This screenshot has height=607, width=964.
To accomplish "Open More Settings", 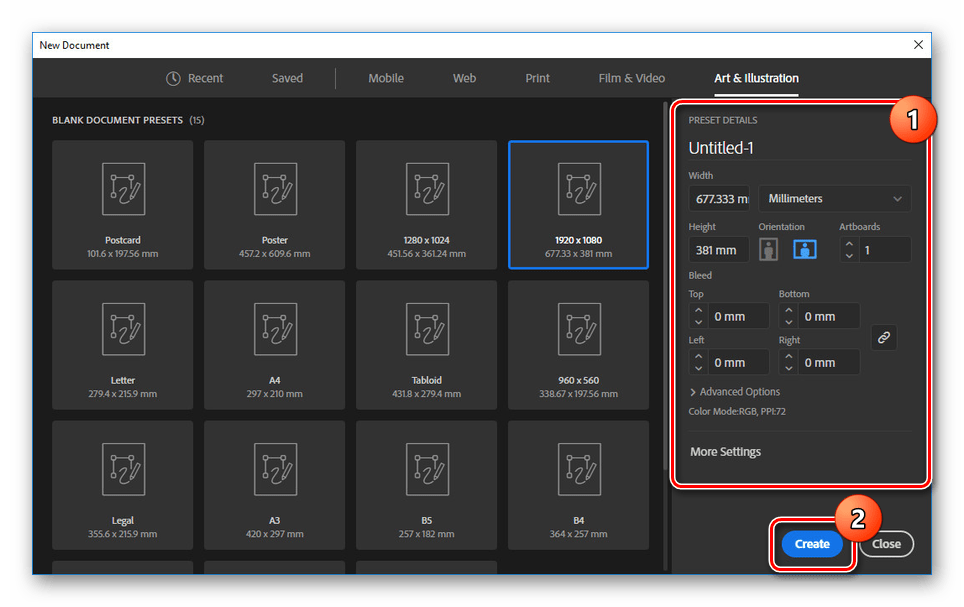I will click(725, 452).
